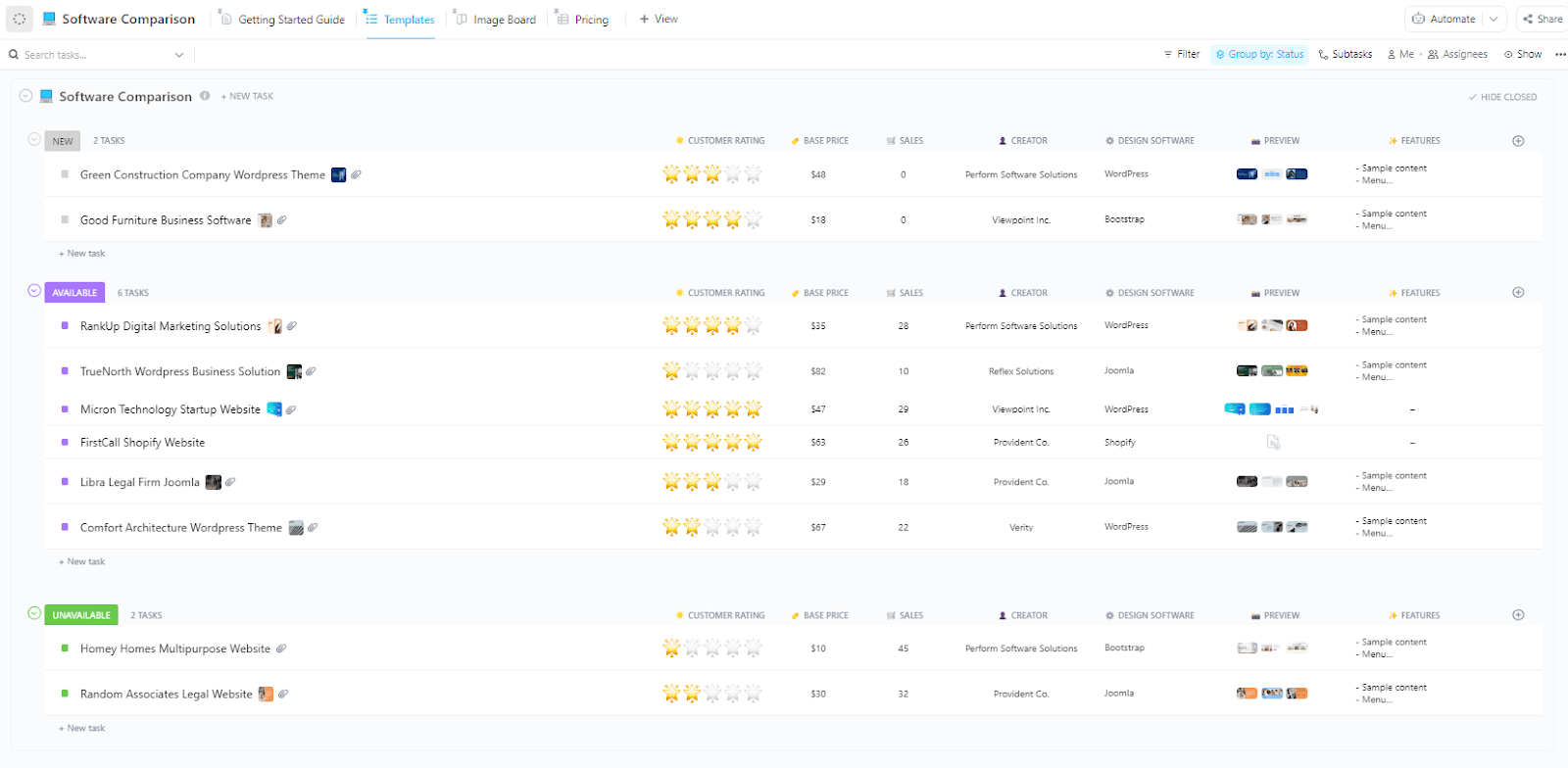Viewport: 1568px width, 768px height.
Task: Collapse the AVAILABLE status group
Action: coord(34,291)
